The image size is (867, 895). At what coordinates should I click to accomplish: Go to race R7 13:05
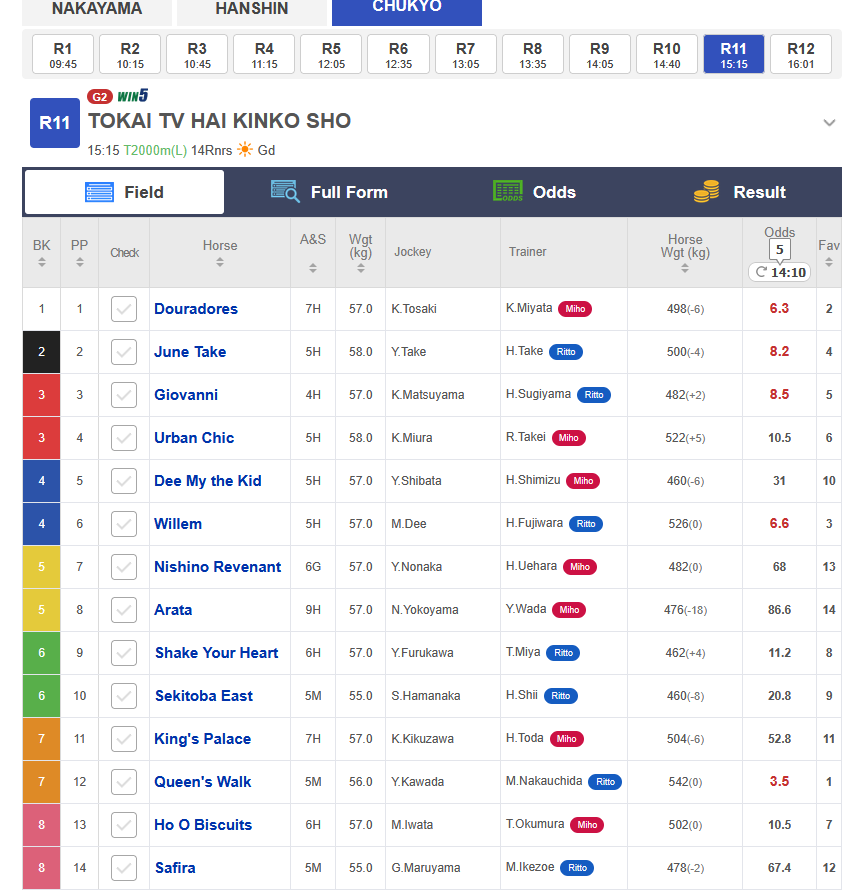point(465,55)
